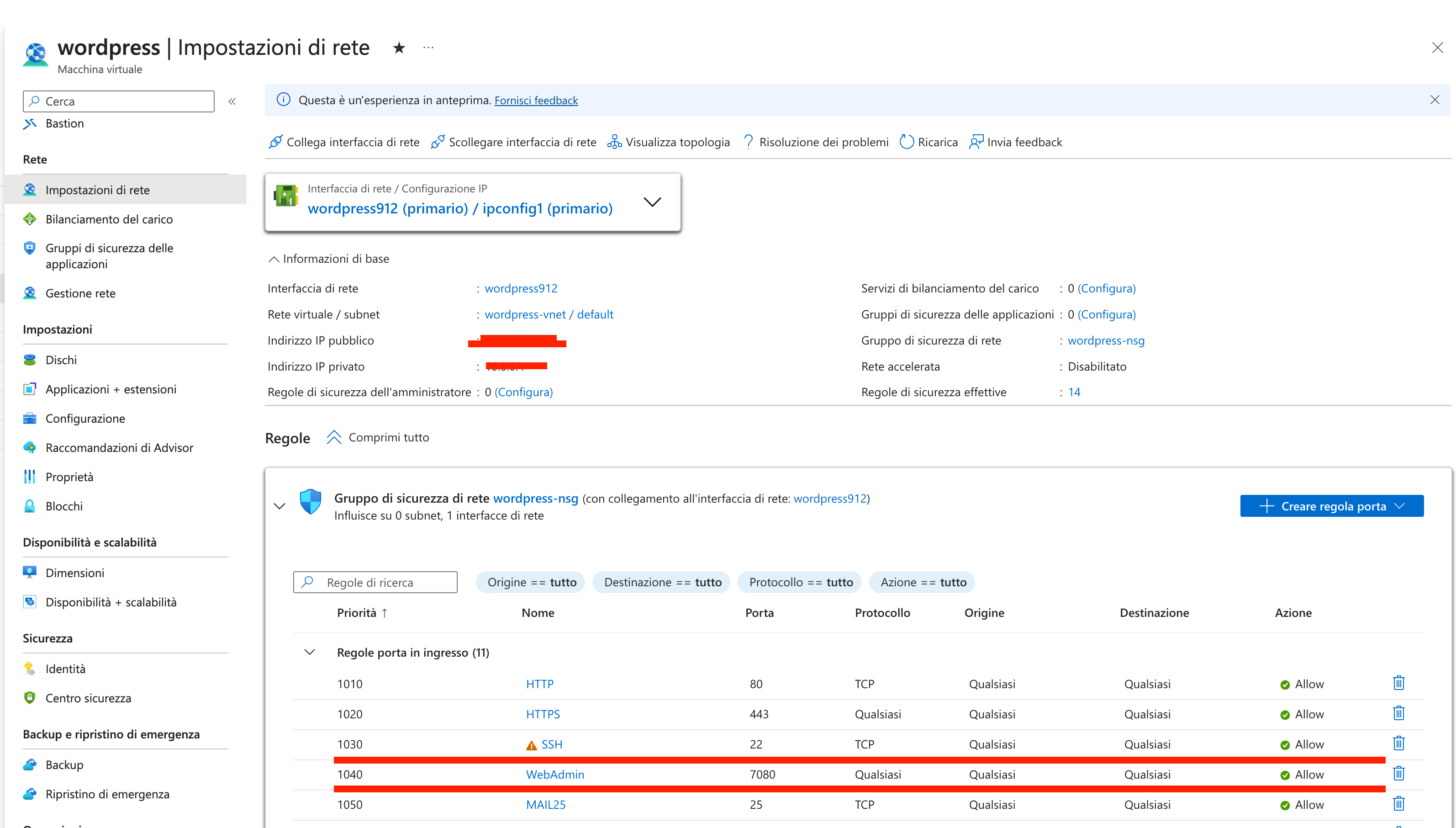Open wordpress-nsg link in basic info
The width and height of the screenshot is (1456, 828).
click(x=1105, y=340)
